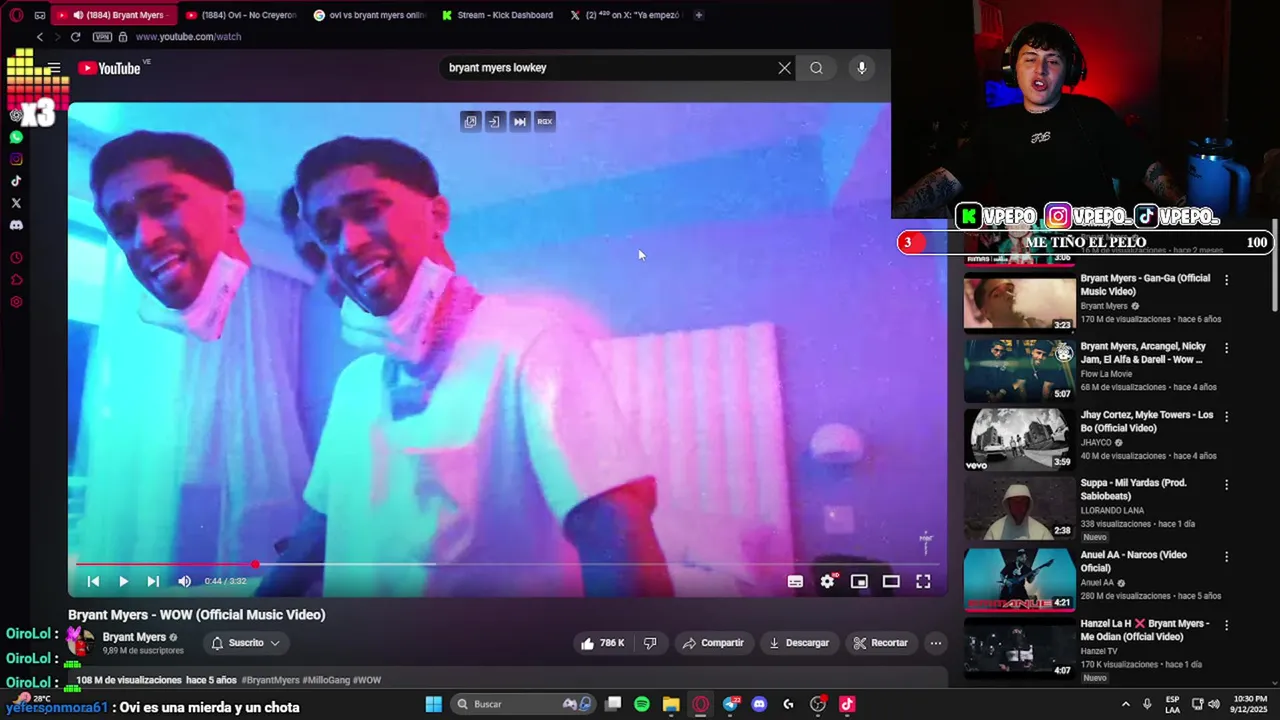
Task: Open options for Jhay Cortez Los Bo video
Action: (x=1226, y=416)
